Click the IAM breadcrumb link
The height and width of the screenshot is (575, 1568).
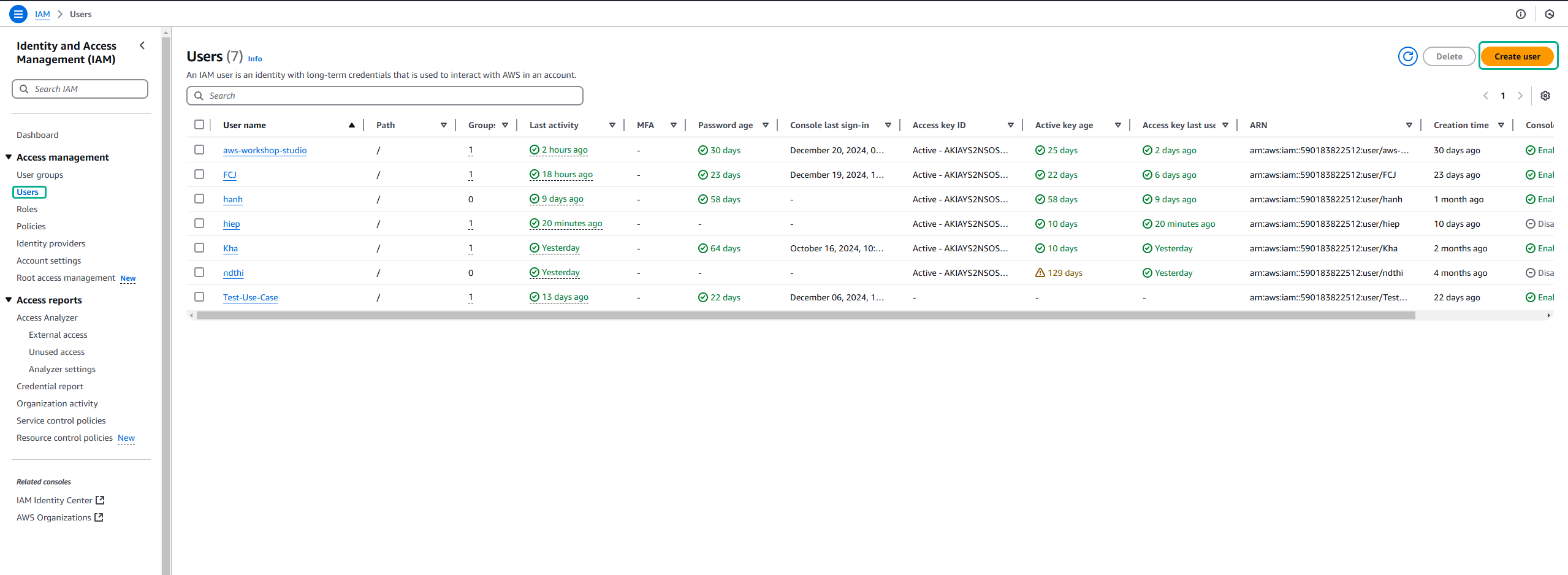click(42, 14)
